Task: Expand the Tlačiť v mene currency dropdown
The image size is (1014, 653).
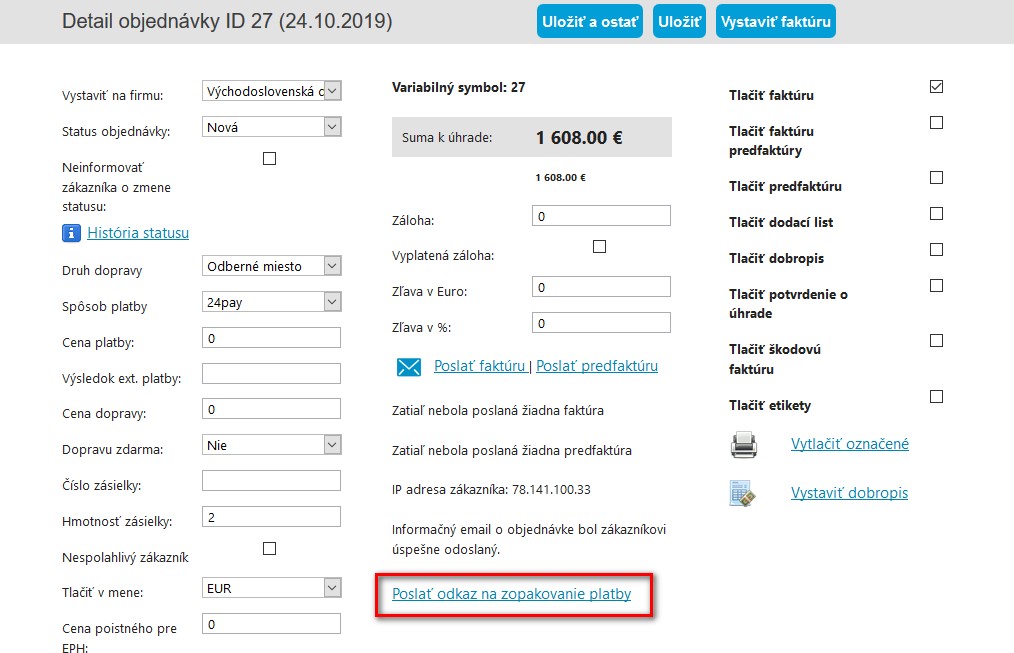Action: tap(272, 588)
